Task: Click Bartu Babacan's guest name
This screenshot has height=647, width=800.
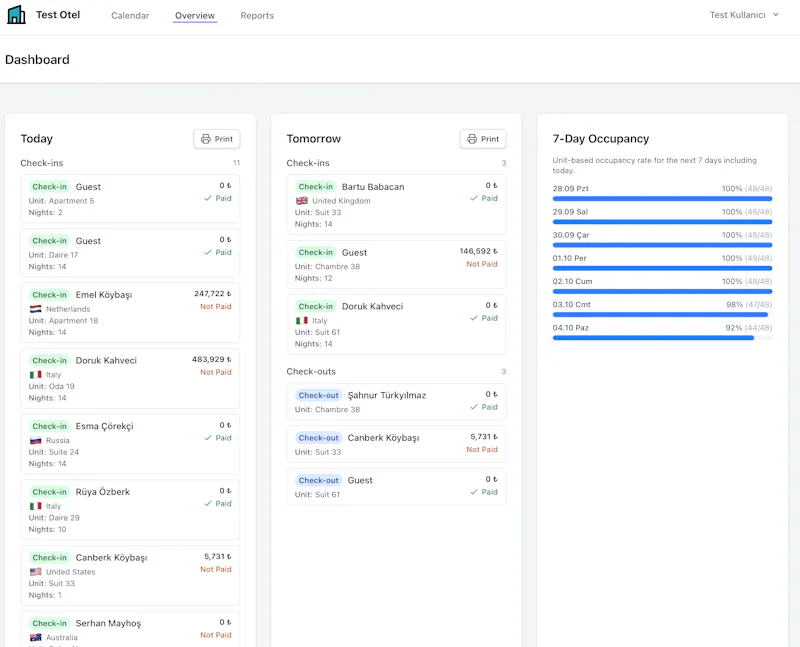Action: pyautogui.click(x=373, y=187)
